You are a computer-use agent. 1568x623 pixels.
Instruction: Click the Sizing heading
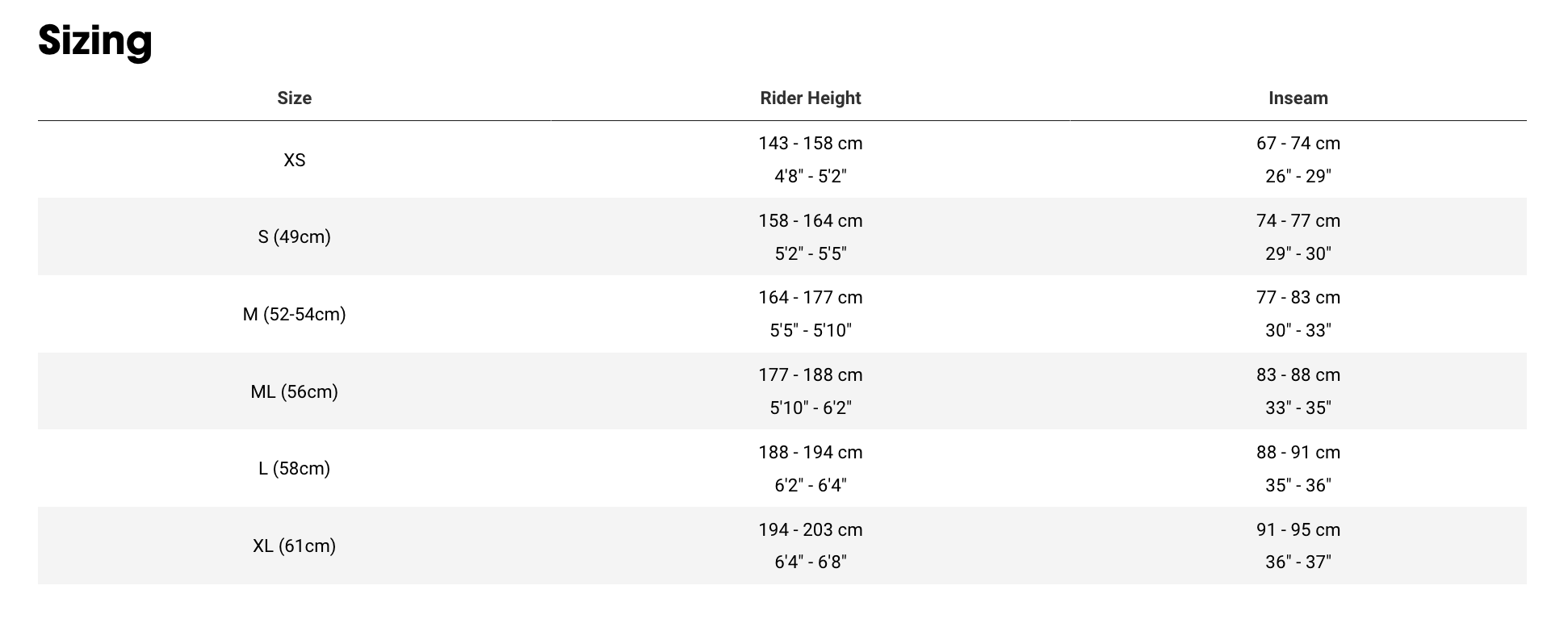tap(95, 40)
